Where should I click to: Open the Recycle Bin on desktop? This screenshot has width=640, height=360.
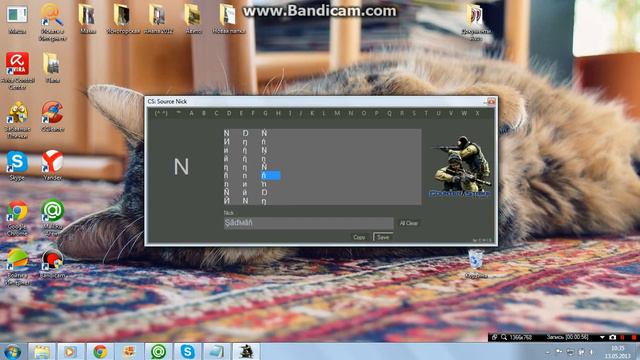[x=476, y=264]
